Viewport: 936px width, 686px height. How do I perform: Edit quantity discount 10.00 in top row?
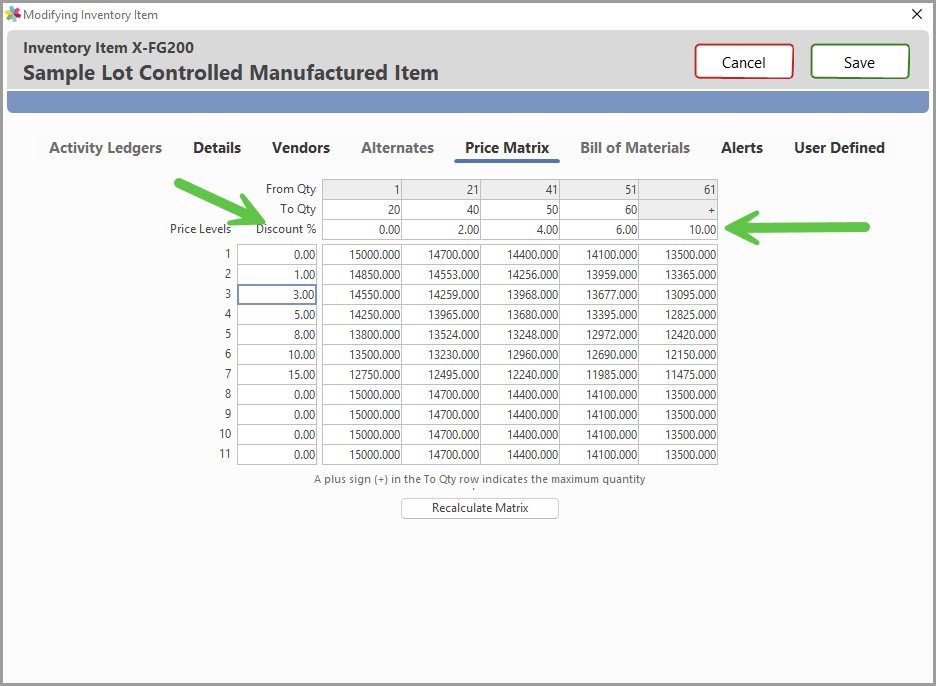point(678,230)
